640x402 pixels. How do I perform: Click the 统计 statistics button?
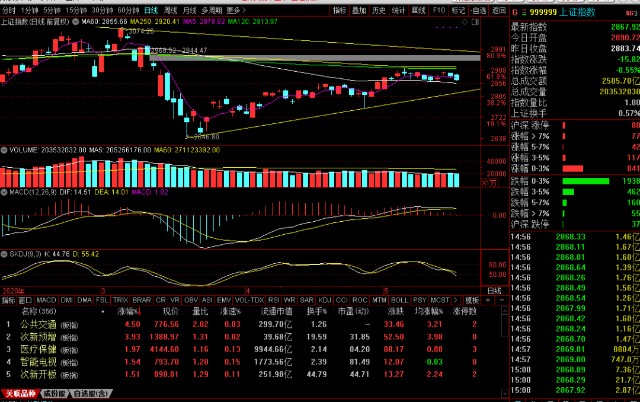click(399, 10)
